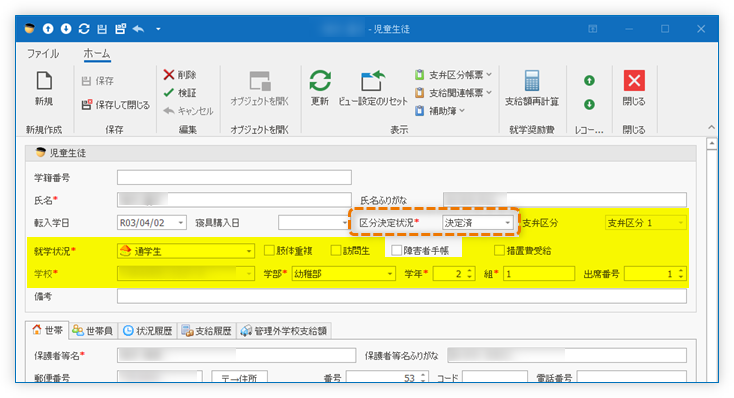734x398 pixels.
Task: Toggle the 肢体重複 checkbox
Action: pyautogui.click(x=269, y=251)
